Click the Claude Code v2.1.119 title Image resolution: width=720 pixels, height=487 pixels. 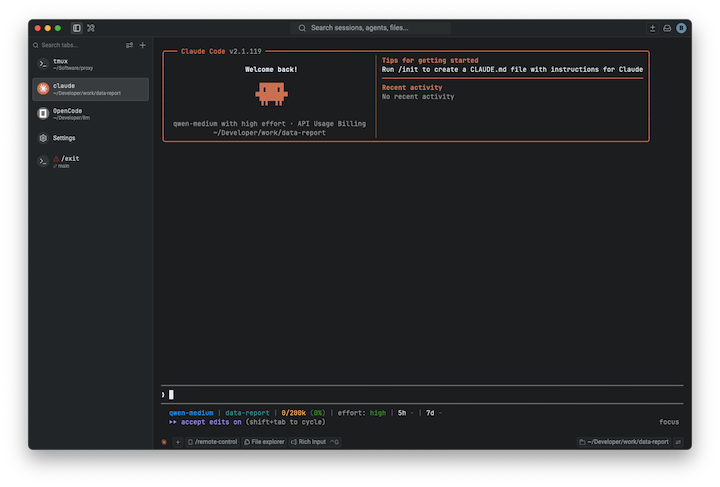pos(221,51)
